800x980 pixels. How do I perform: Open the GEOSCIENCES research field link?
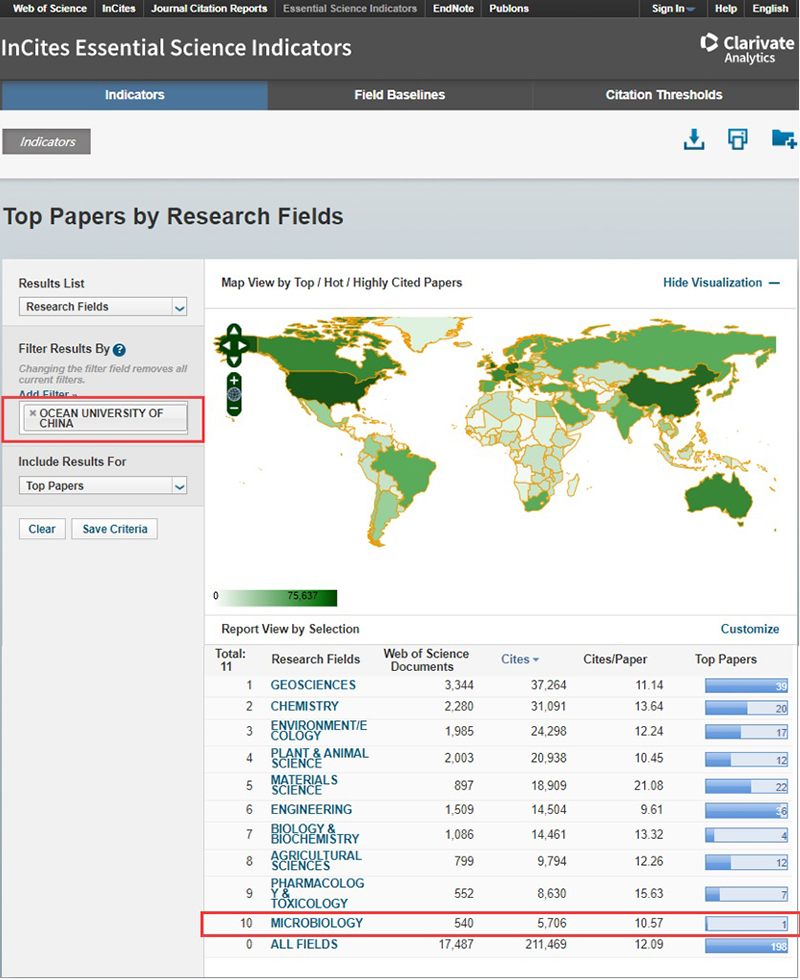click(x=313, y=685)
